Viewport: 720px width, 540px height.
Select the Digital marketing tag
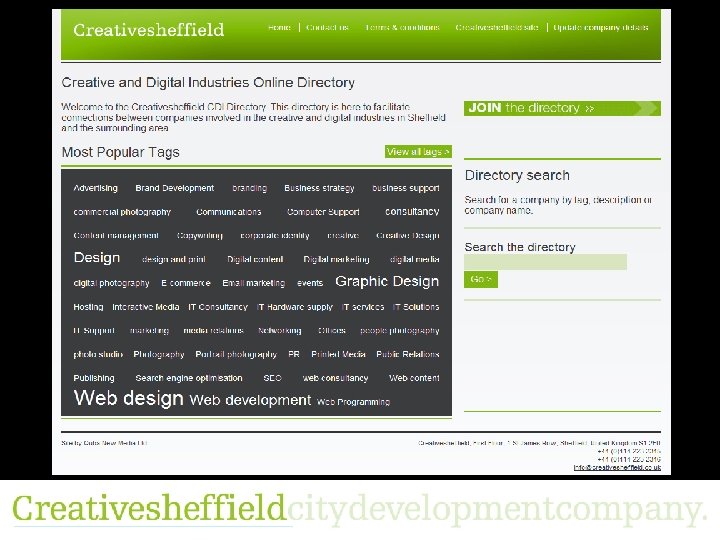click(x=337, y=259)
